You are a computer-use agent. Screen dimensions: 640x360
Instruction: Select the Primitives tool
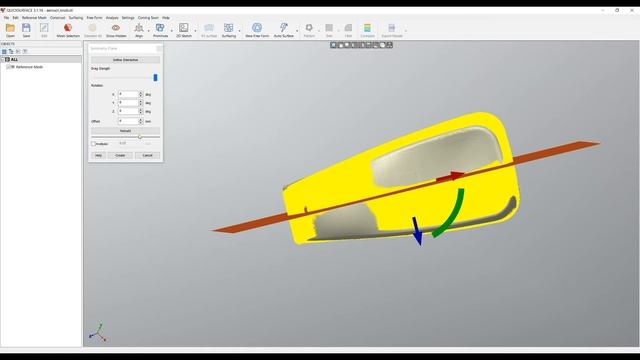[x=160, y=28]
